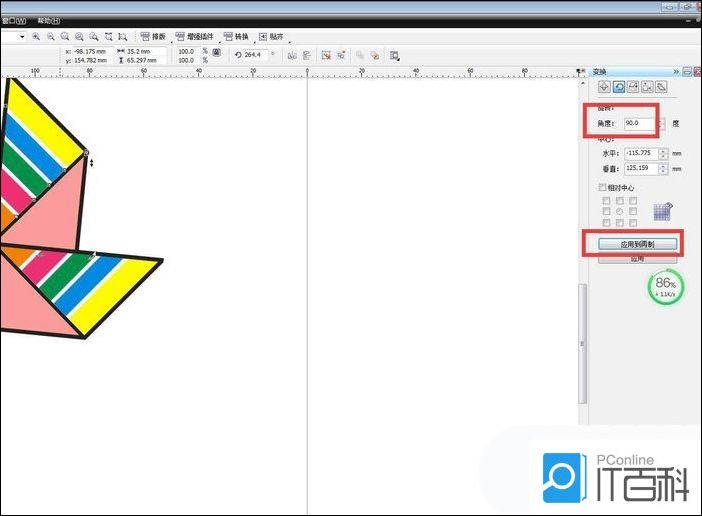Click the 86% network speed widget
This screenshot has width=702, height=516.
(x=665, y=287)
